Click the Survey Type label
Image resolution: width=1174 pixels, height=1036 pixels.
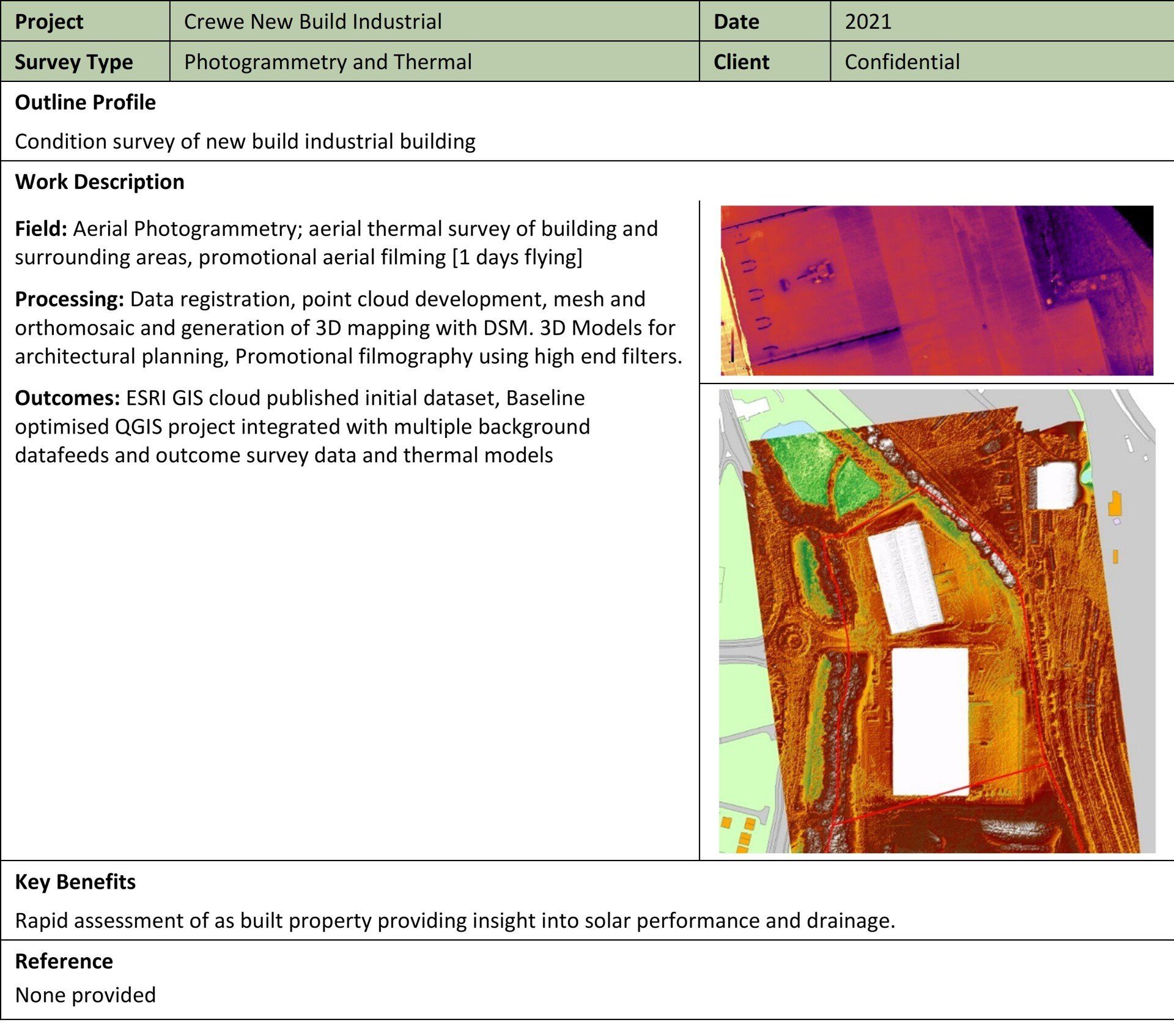click(x=74, y=62)
